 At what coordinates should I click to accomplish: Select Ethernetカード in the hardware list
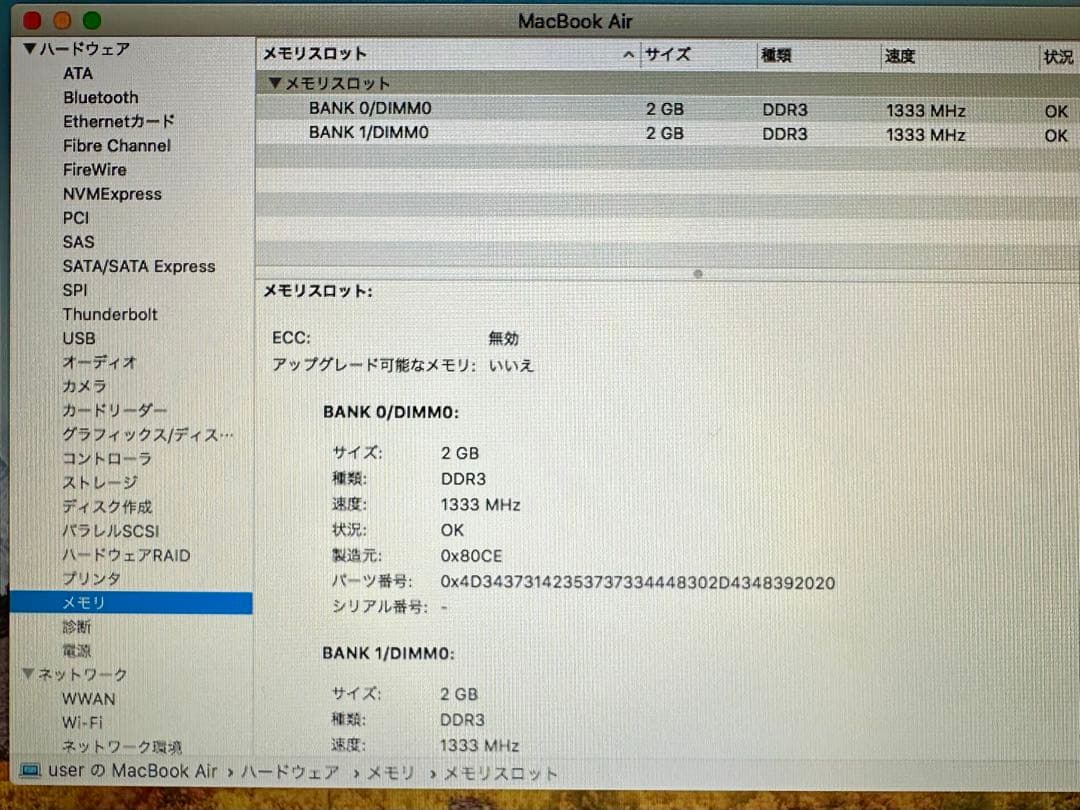tap(117, 121)
